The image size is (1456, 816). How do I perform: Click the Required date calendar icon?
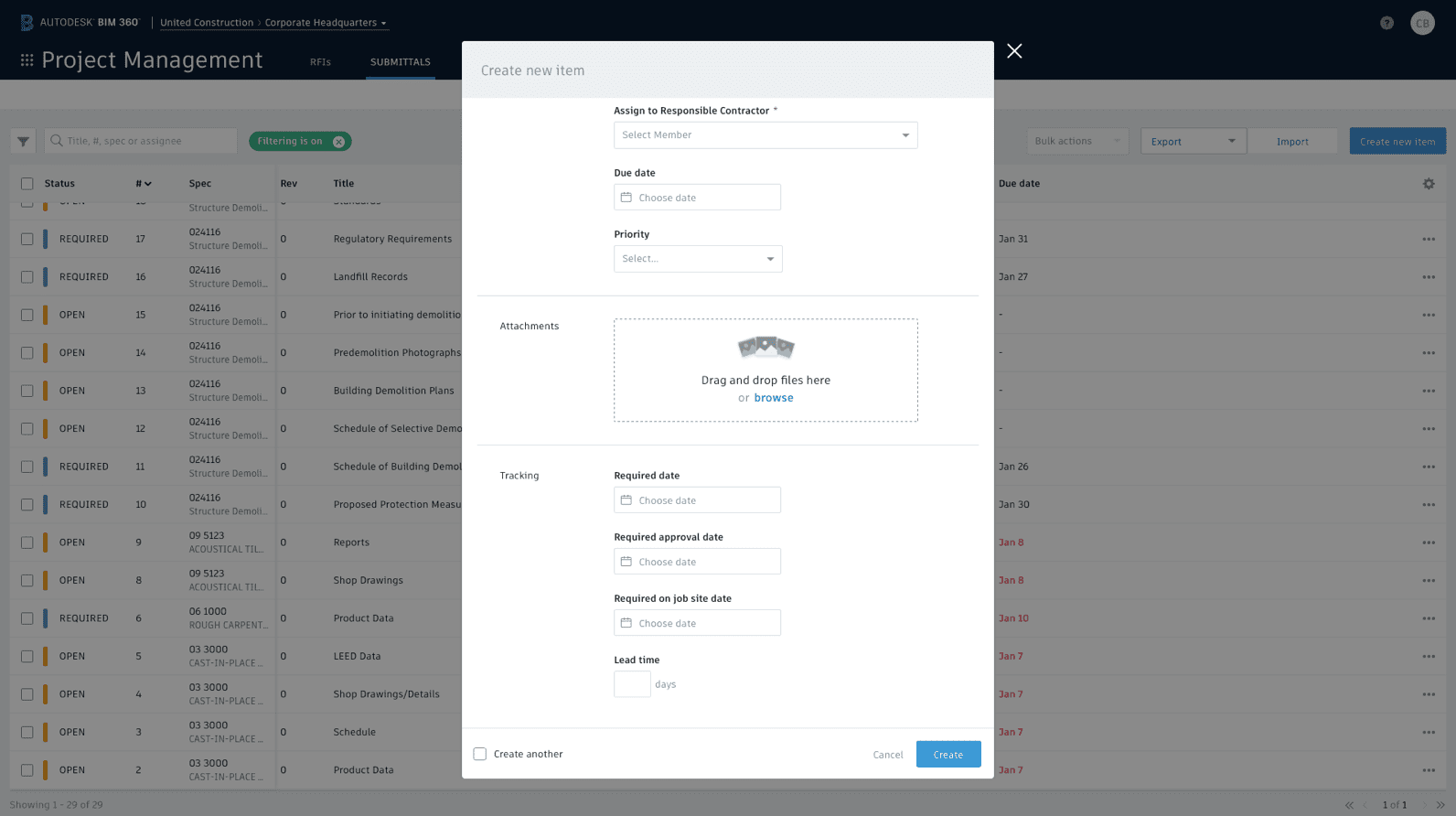(x=626, y=500)
